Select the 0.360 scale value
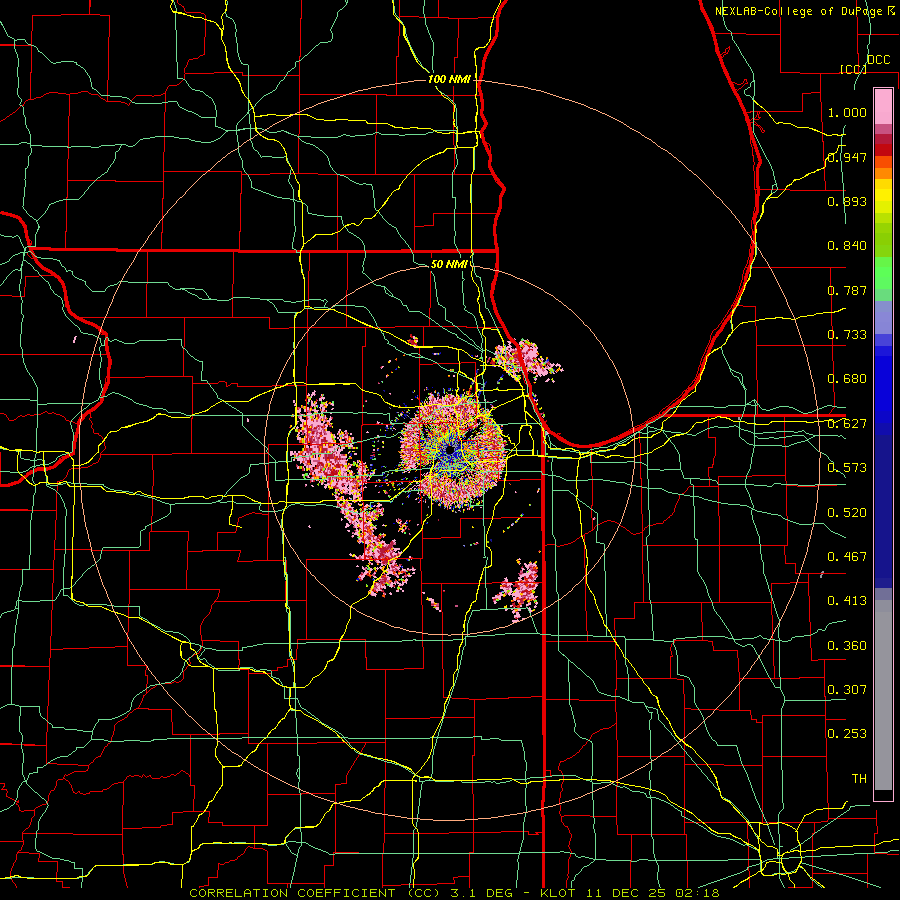Viewport: 900px width, 900px height. [x=847, y=646]
